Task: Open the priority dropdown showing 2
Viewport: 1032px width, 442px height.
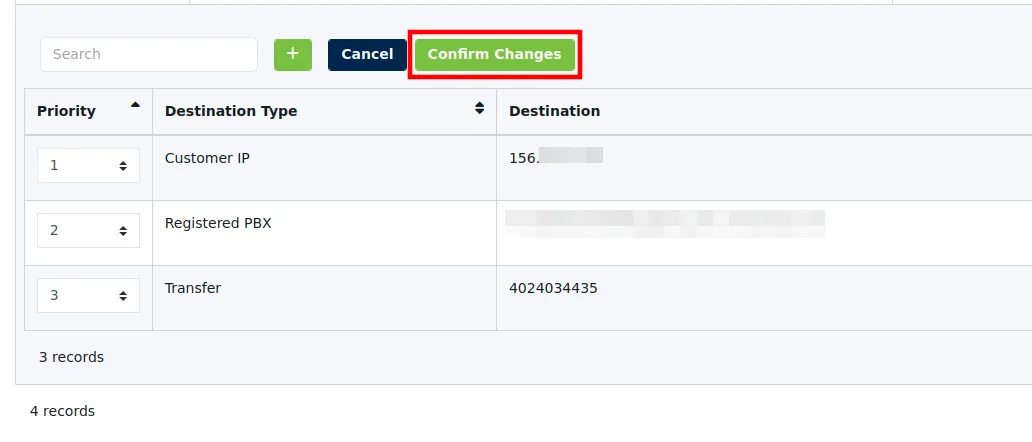Action: (88, 231)
